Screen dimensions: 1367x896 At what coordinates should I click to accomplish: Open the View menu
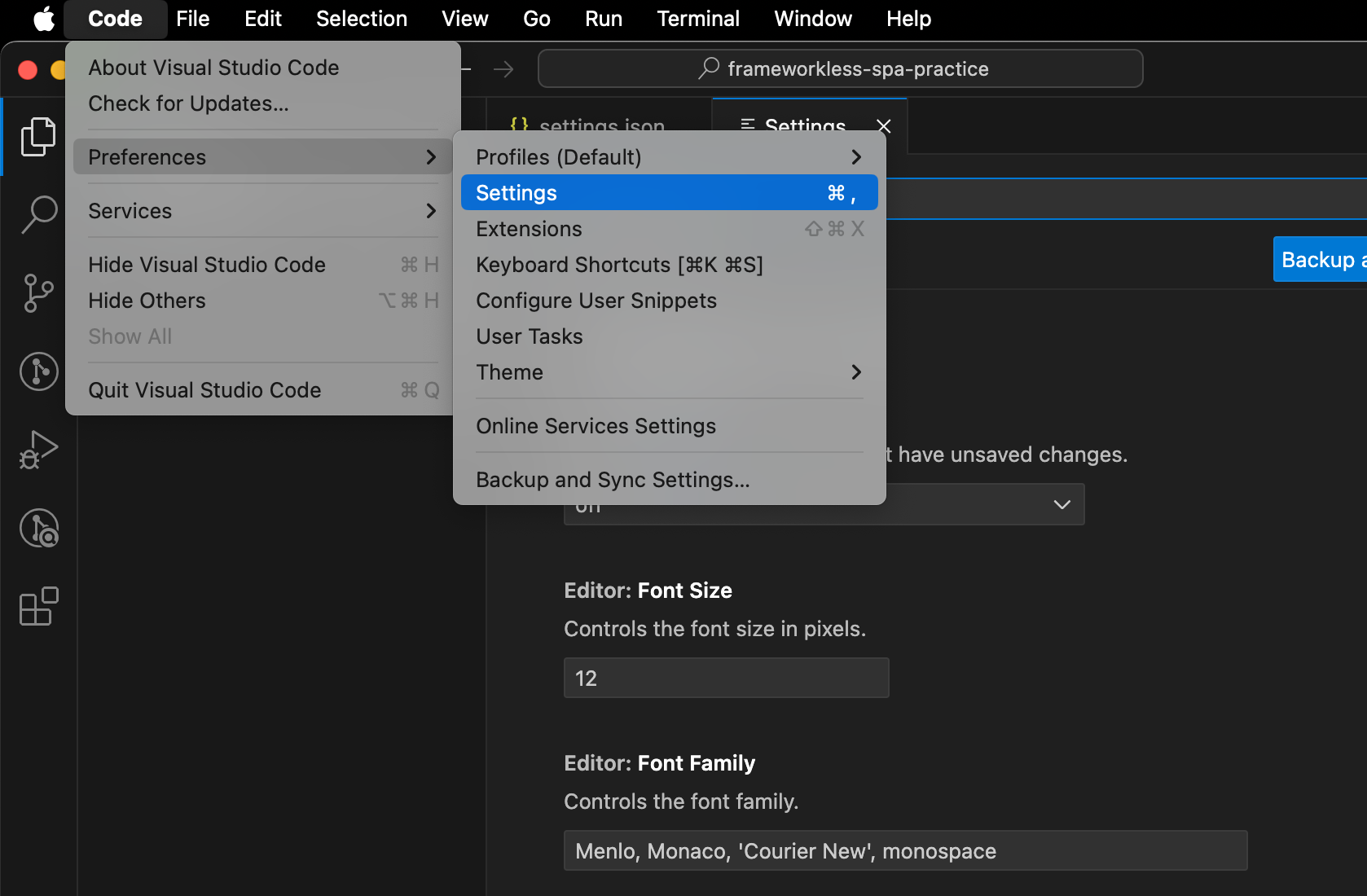[x=465, y=19]
